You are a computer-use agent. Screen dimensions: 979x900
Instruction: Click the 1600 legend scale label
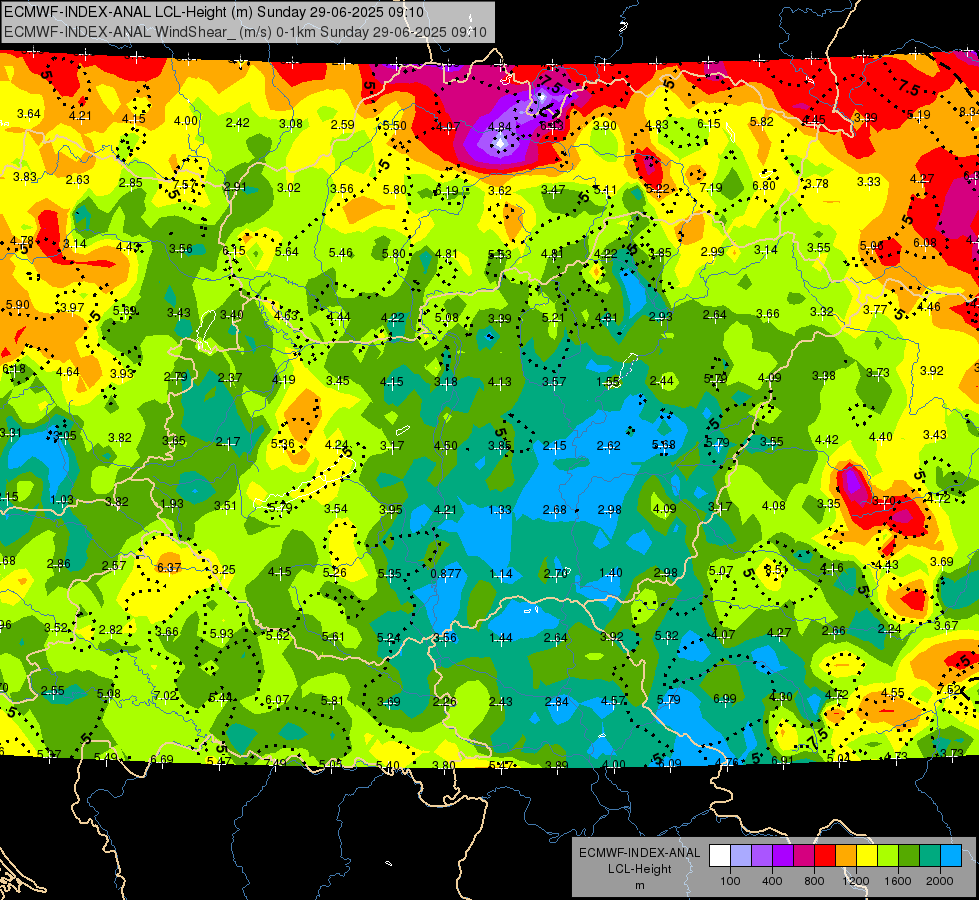tap(897, 881)
